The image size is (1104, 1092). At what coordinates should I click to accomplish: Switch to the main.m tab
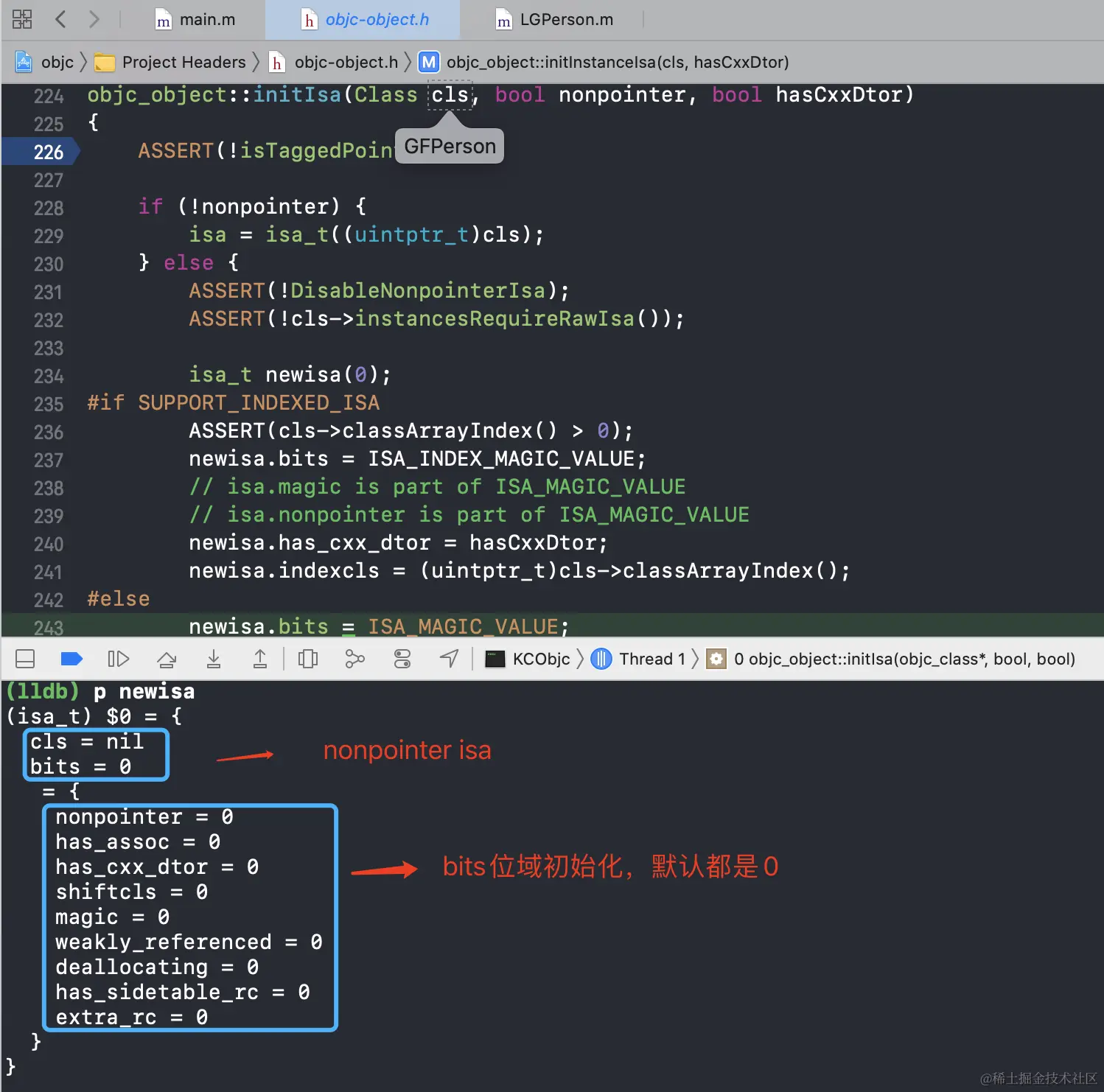click(195, 20)
